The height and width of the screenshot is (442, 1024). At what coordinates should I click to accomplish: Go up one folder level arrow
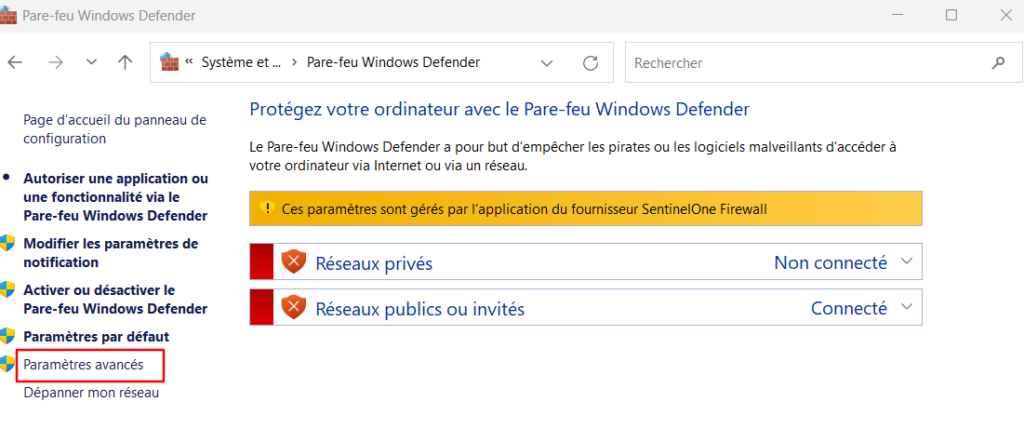click(125, 62)
